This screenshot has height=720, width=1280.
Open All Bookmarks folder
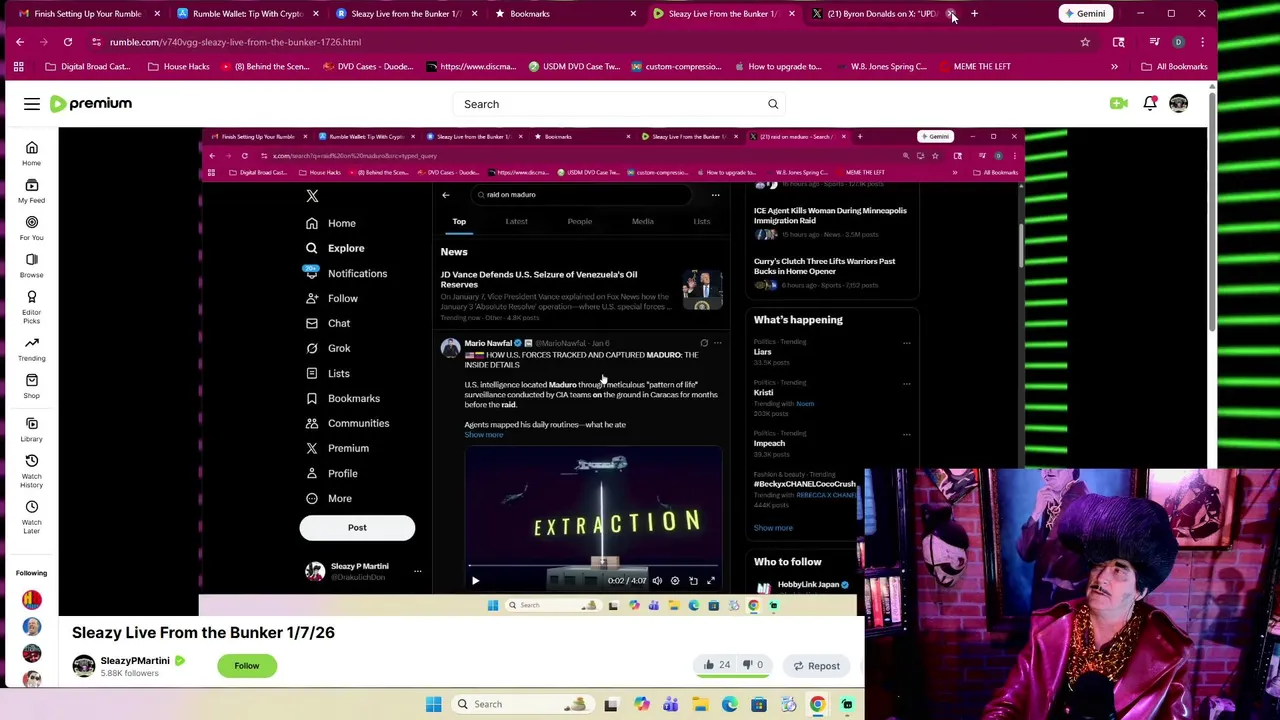click(x=1175, y=66)
